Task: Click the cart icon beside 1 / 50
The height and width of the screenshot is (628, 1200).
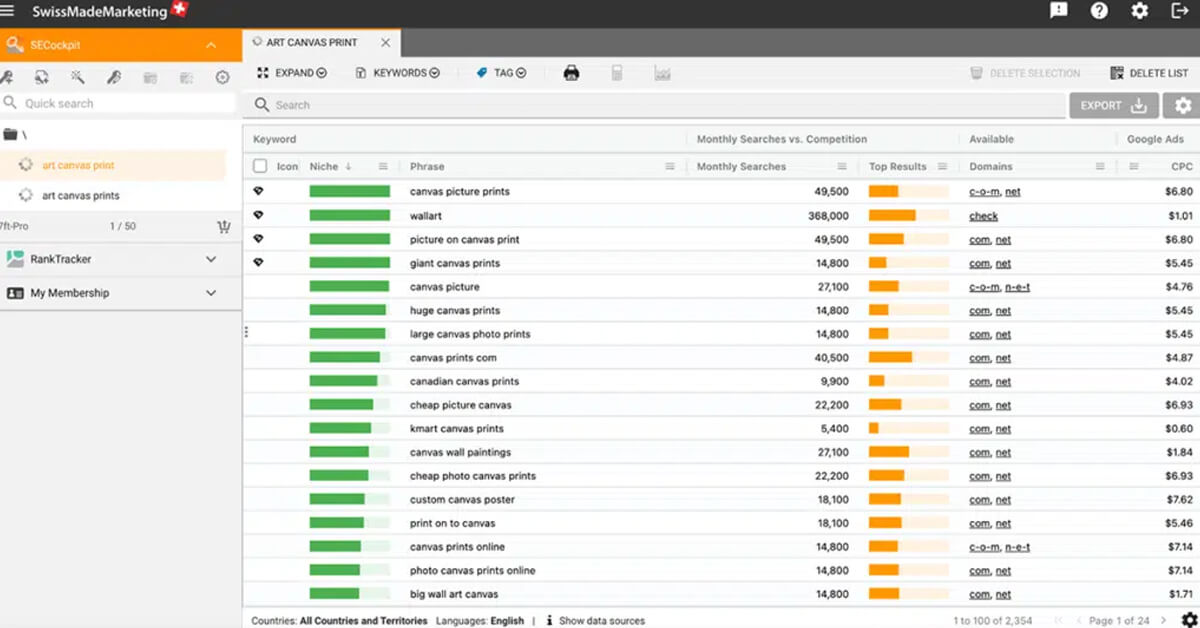Action: pyautogui.click(x=224, y=227)
